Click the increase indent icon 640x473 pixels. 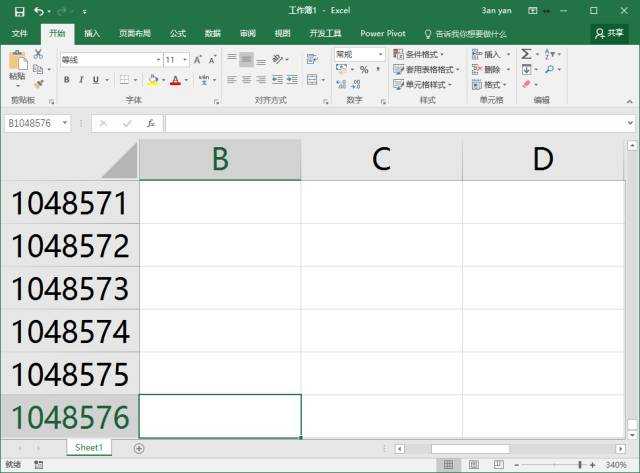[292, 80]
